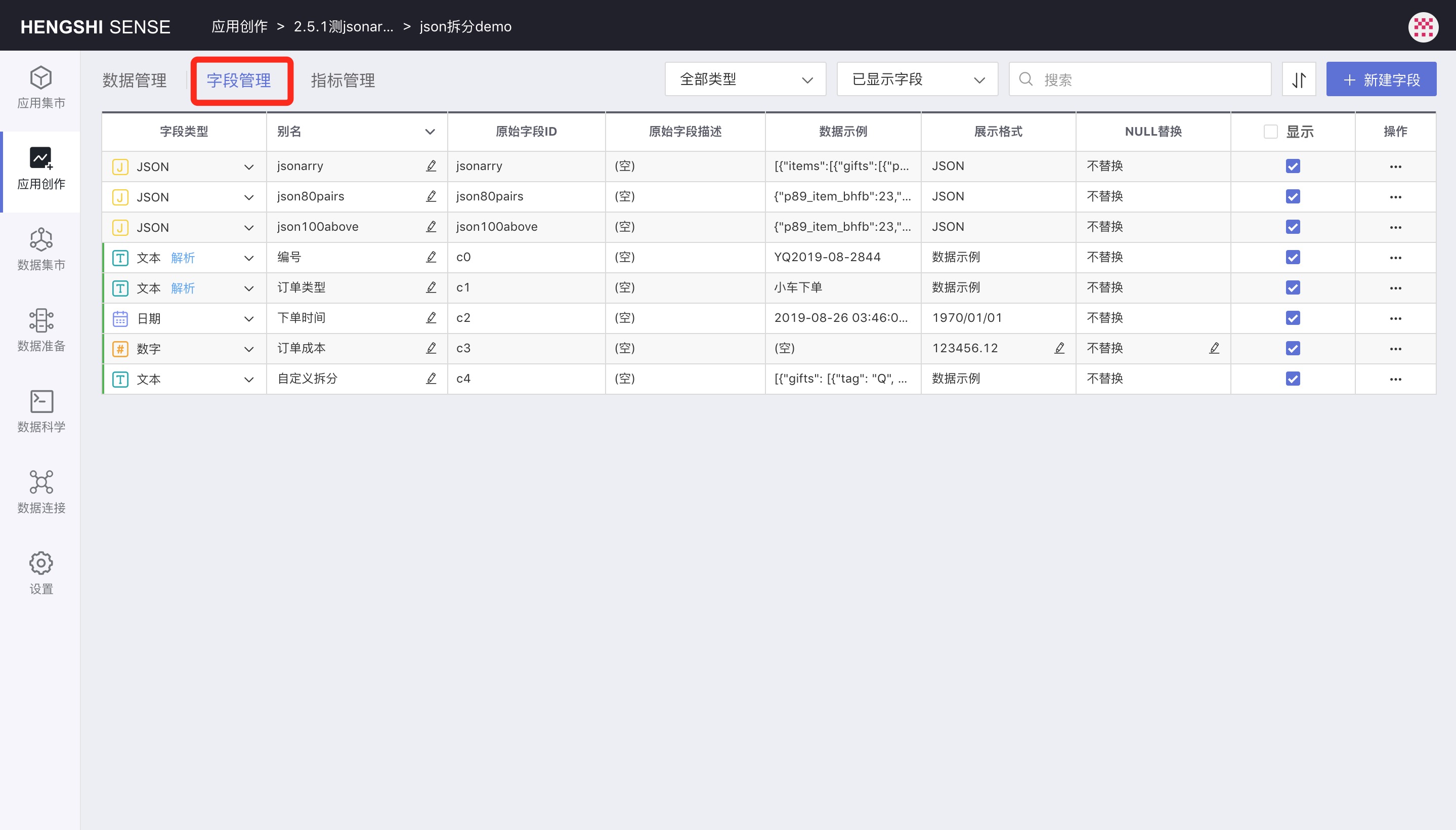Expand the 别名 column header dropdown
1456x830 pixels.
pos(430,132)
